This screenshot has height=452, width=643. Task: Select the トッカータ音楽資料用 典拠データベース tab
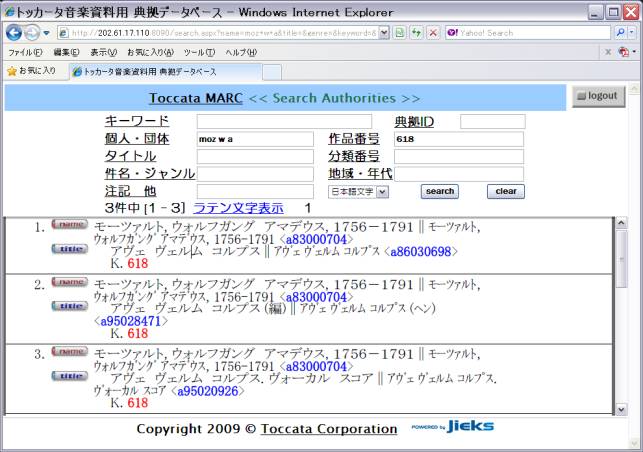(x=165, y=72)
